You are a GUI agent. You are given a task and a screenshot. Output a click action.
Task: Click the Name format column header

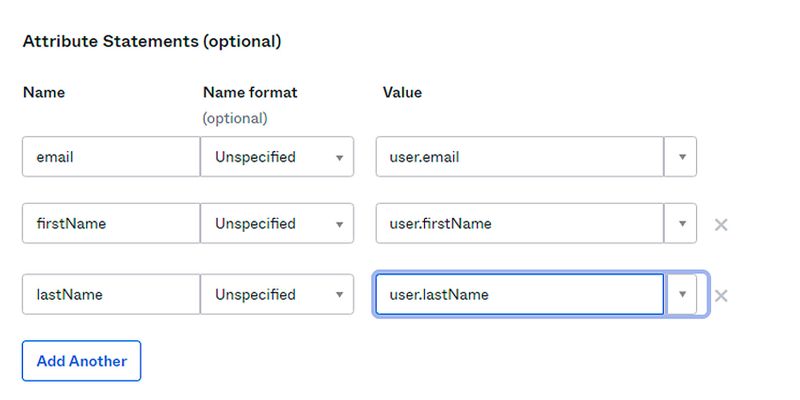pos(250,92)
